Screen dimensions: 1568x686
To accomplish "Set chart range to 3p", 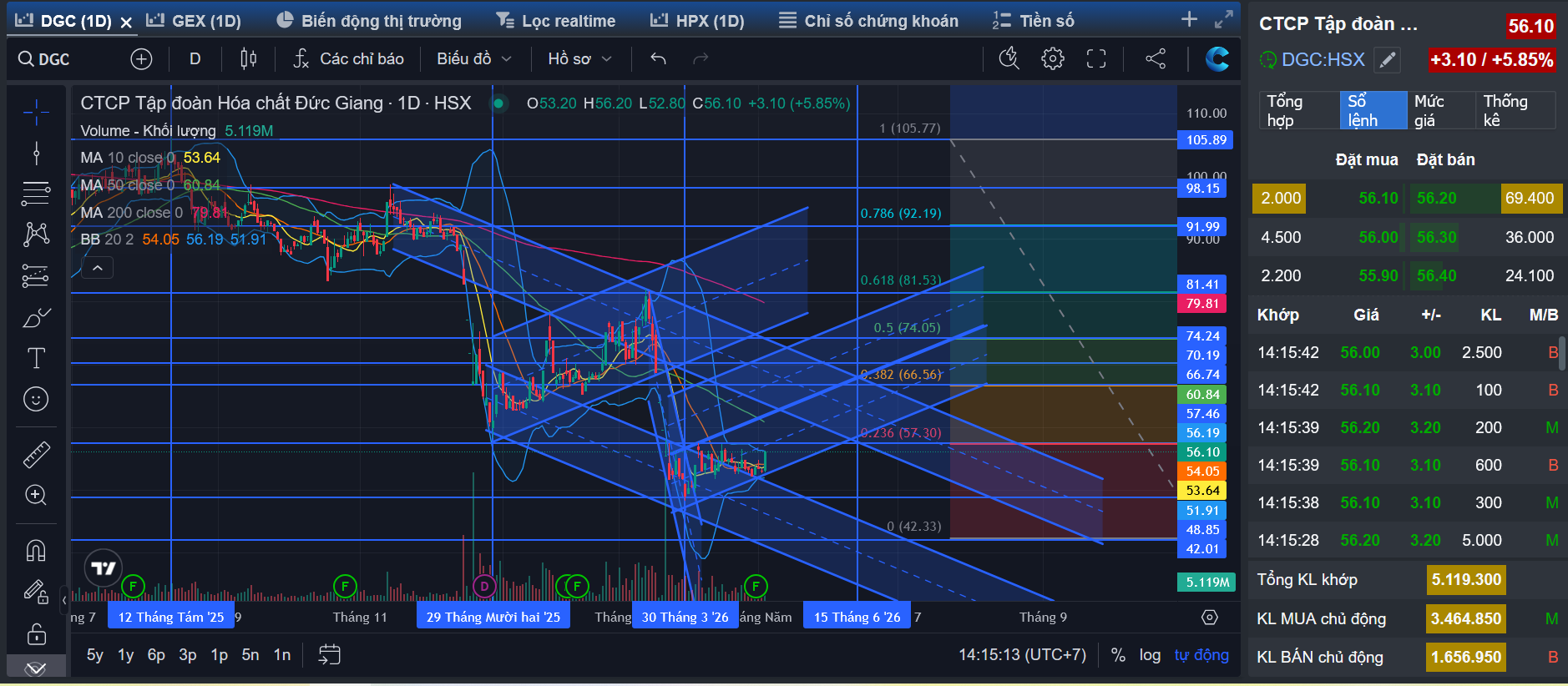I will point(188,655).
